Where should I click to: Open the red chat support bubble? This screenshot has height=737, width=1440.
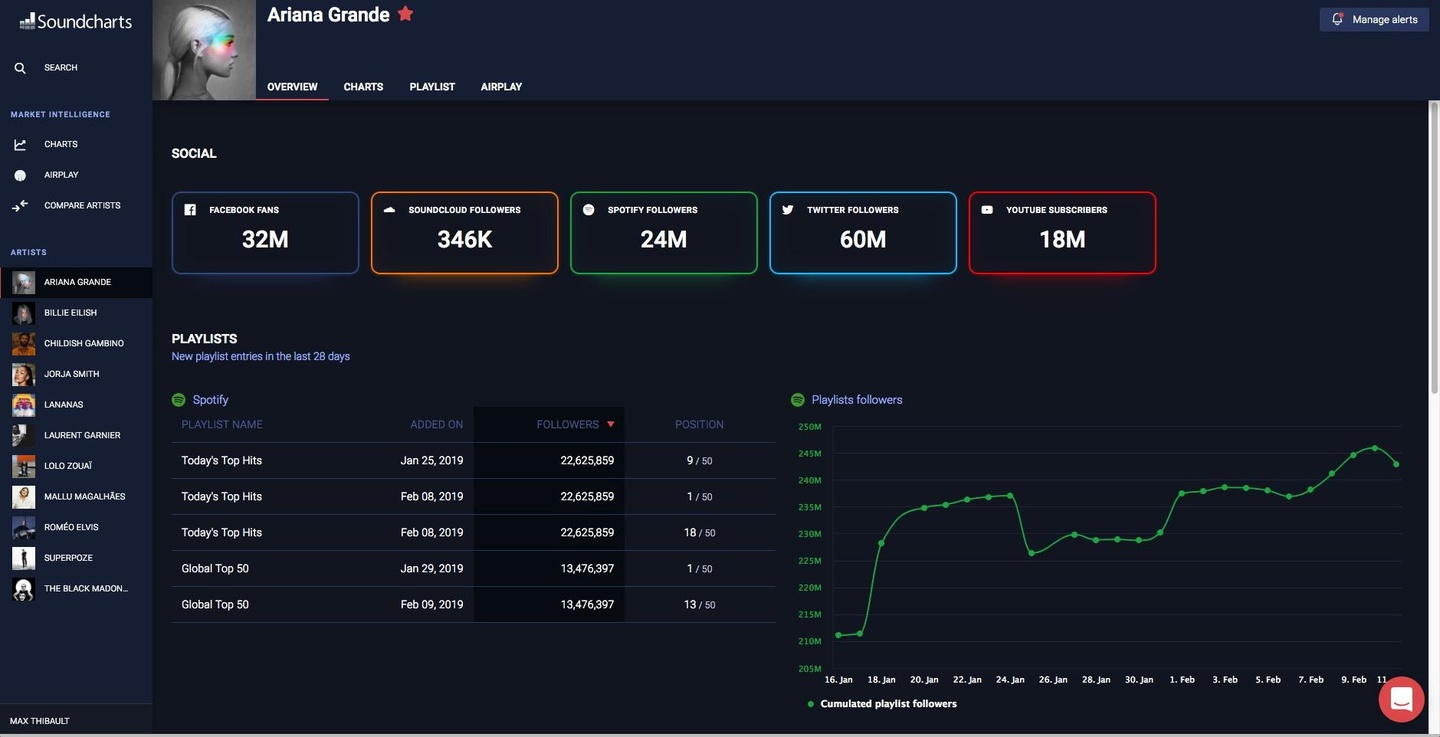pyautogui.click(x=1401, y=699)
